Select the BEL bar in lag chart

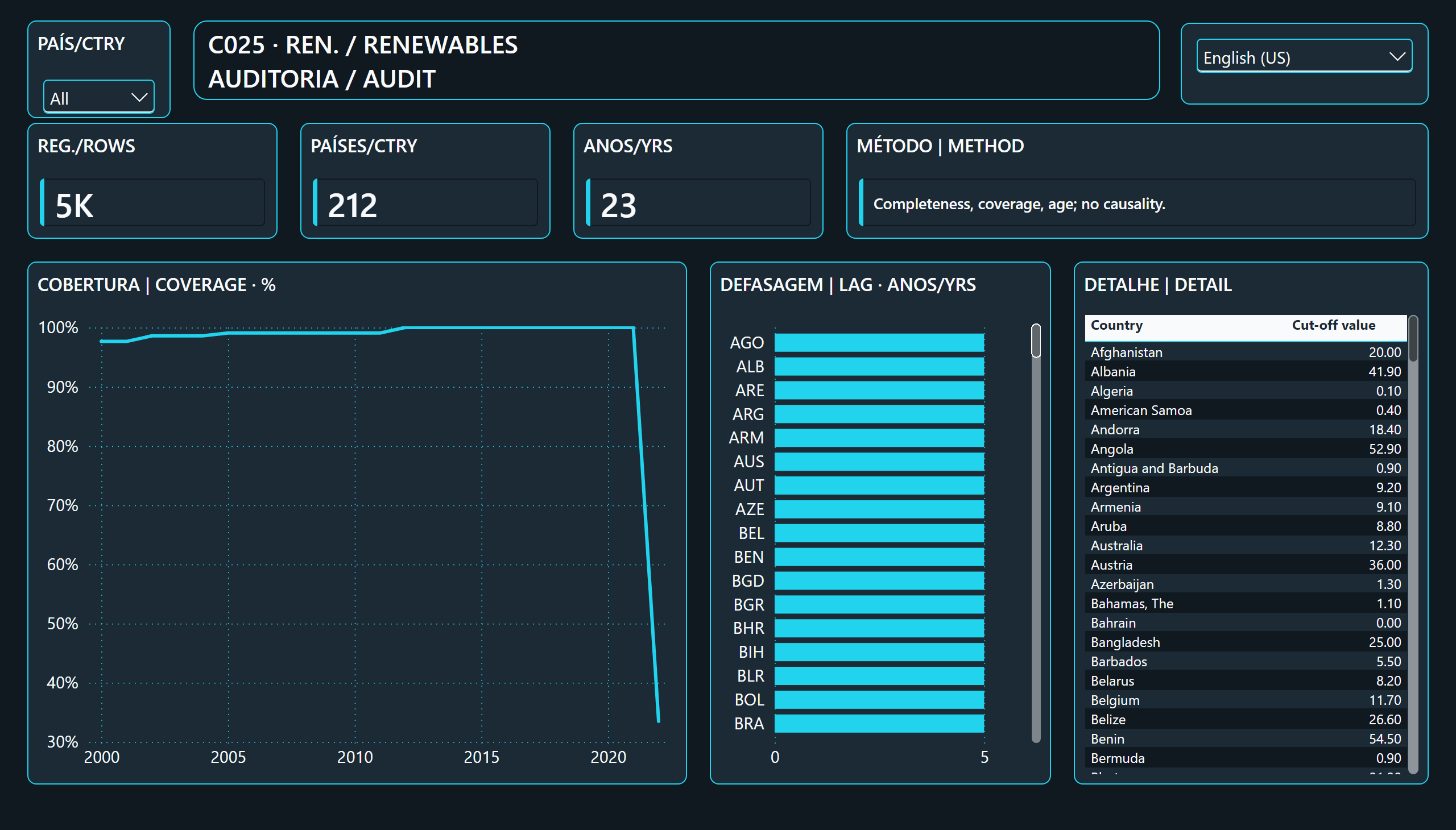pos(879,533)
